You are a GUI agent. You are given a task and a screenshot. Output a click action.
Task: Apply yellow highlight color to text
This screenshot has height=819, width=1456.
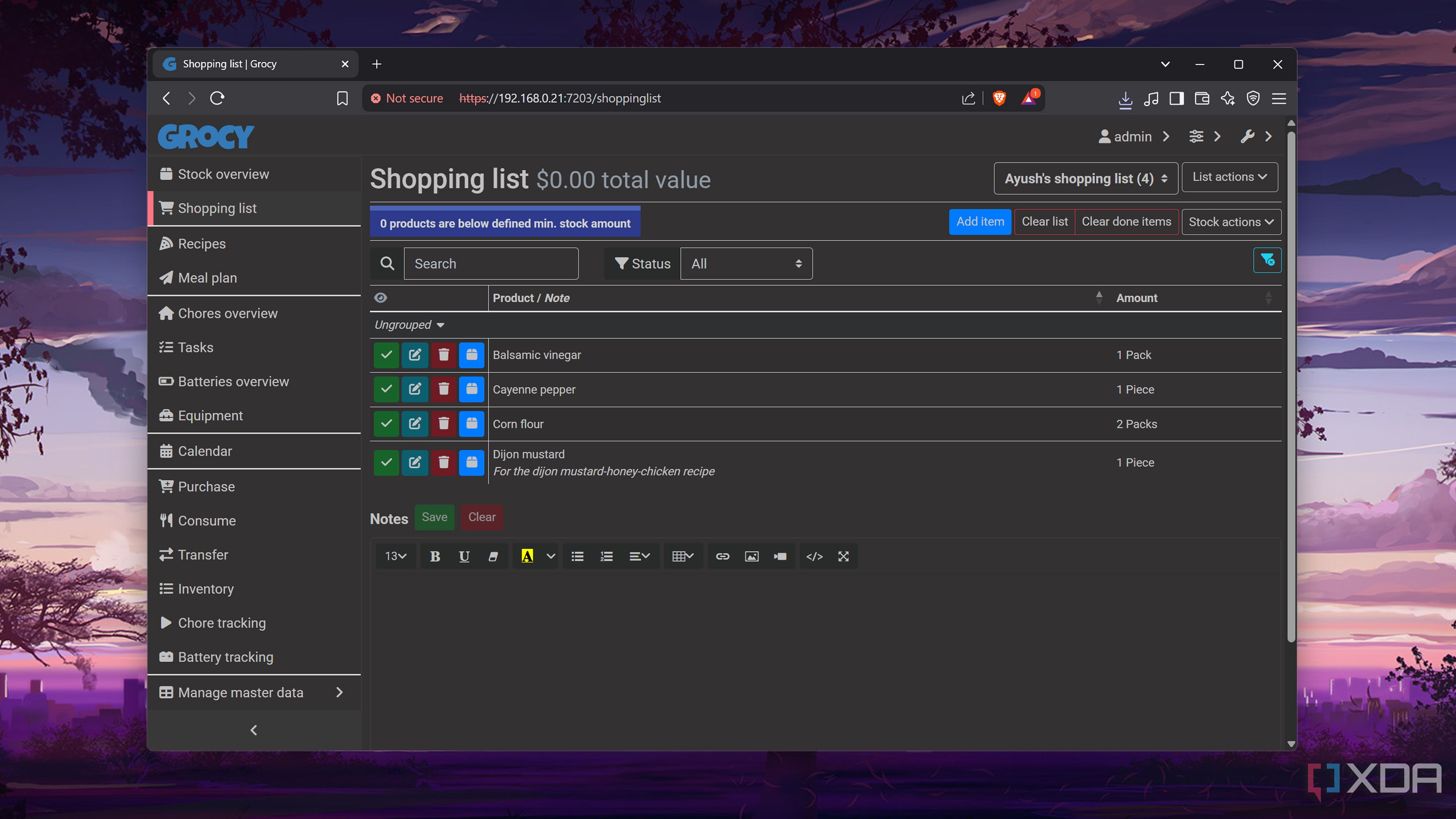pos(527,557)
